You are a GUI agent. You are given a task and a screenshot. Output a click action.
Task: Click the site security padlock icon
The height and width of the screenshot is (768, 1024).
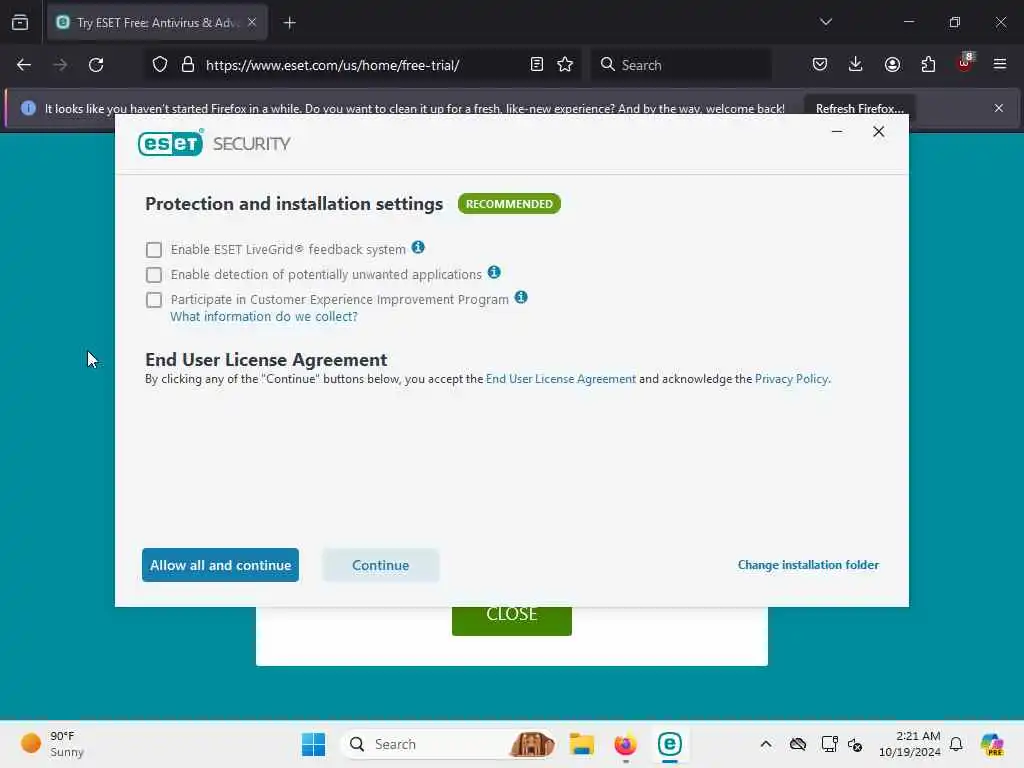[x=188, y=65]
